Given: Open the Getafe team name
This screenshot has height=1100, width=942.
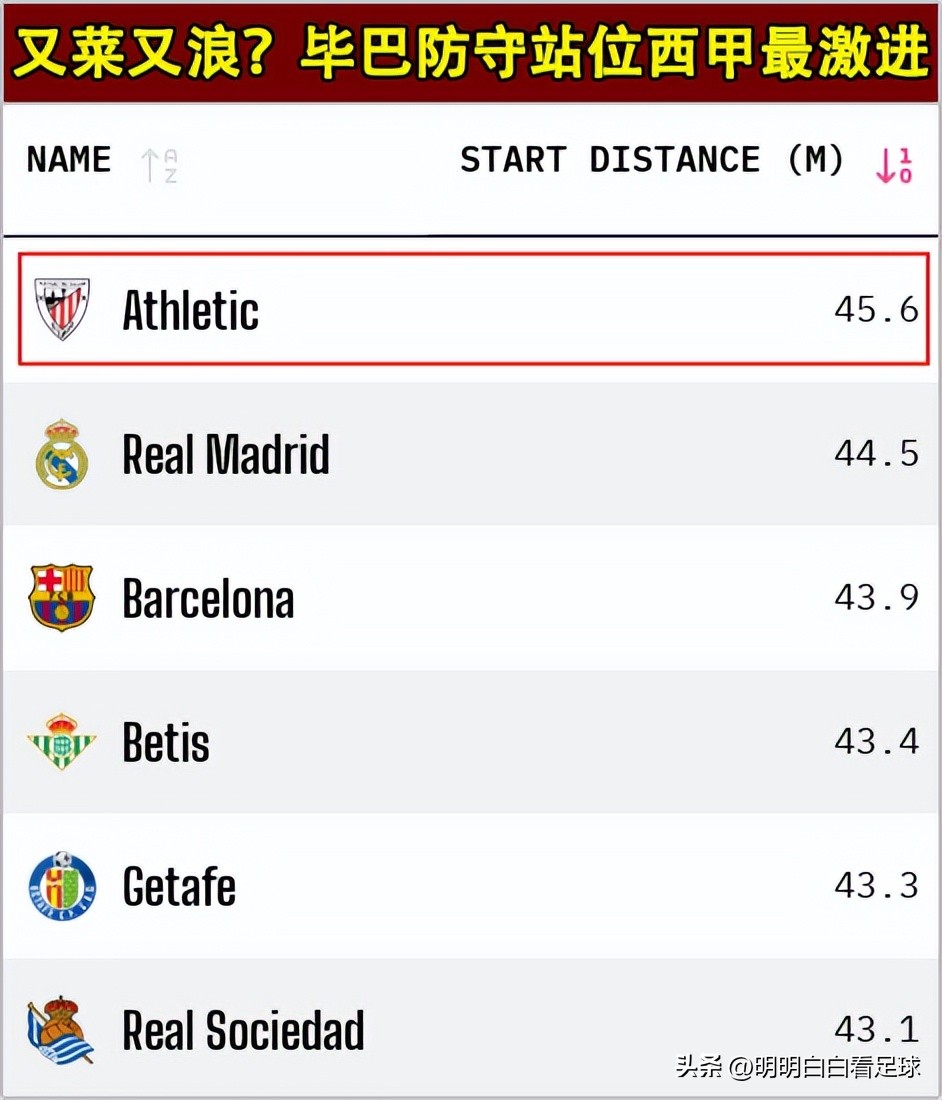Looking at the screenshot, I should pyautogui.click(x=179, y=887).
